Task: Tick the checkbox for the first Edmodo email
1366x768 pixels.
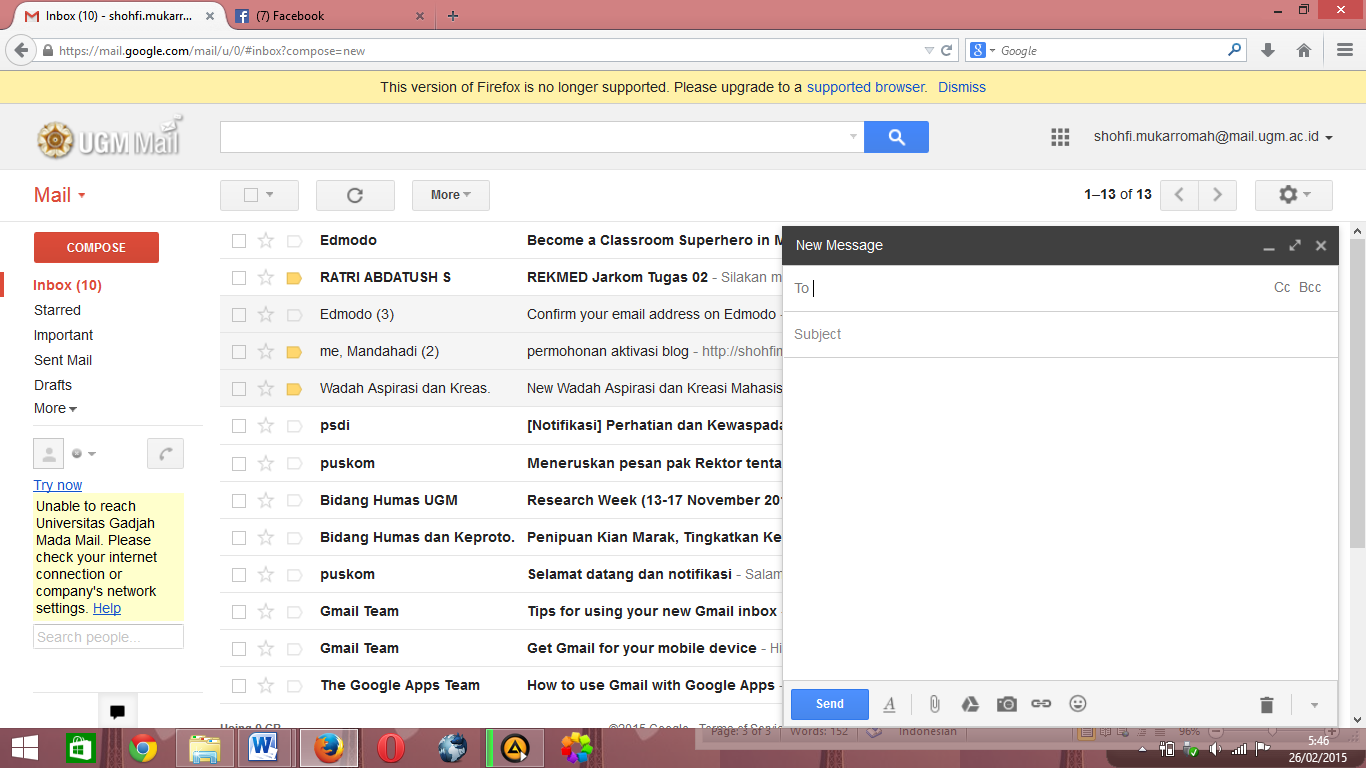Action: point(239,240)
